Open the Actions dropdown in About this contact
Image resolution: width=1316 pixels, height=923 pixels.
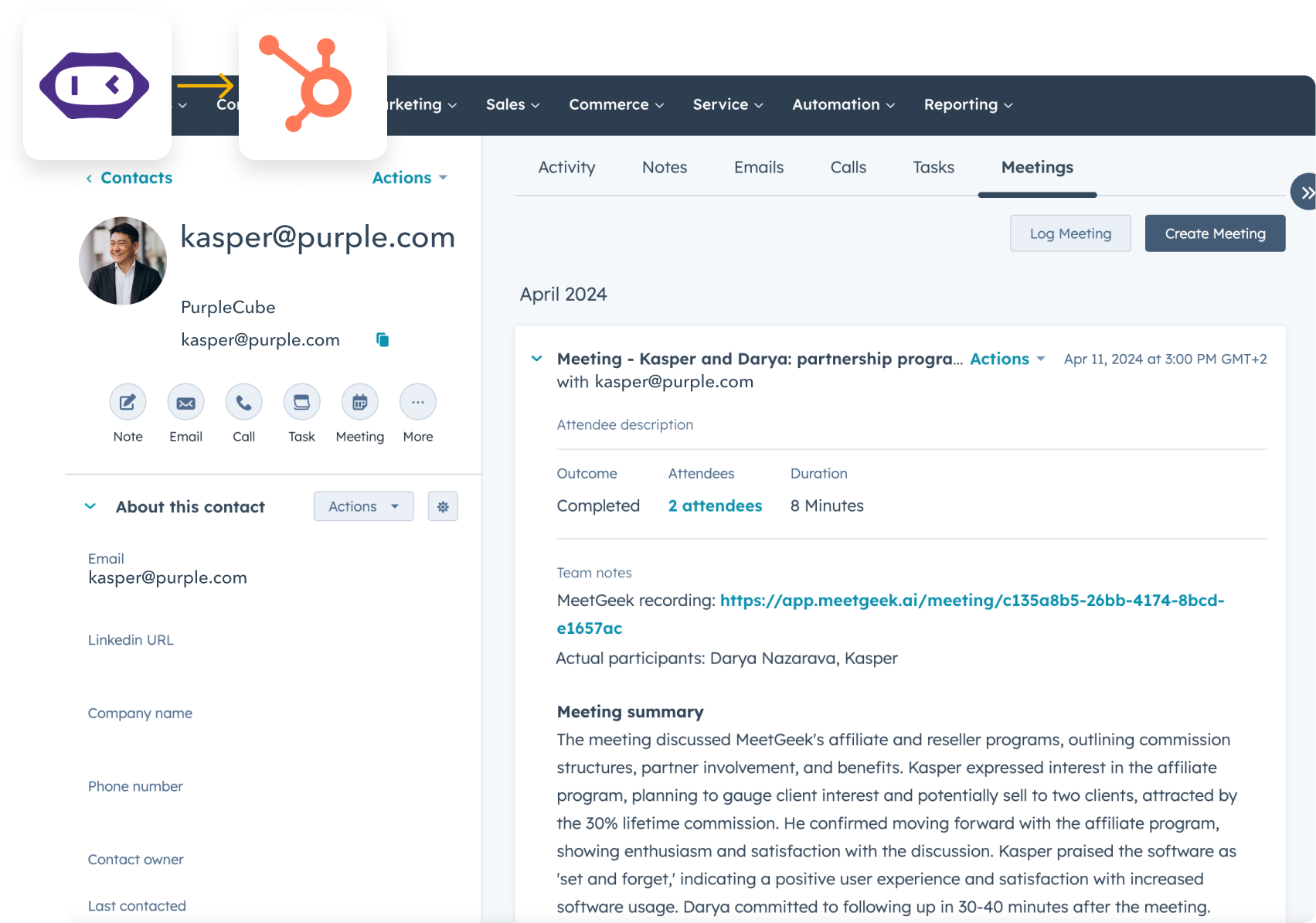pyautogui.click(x=363, y=507)
